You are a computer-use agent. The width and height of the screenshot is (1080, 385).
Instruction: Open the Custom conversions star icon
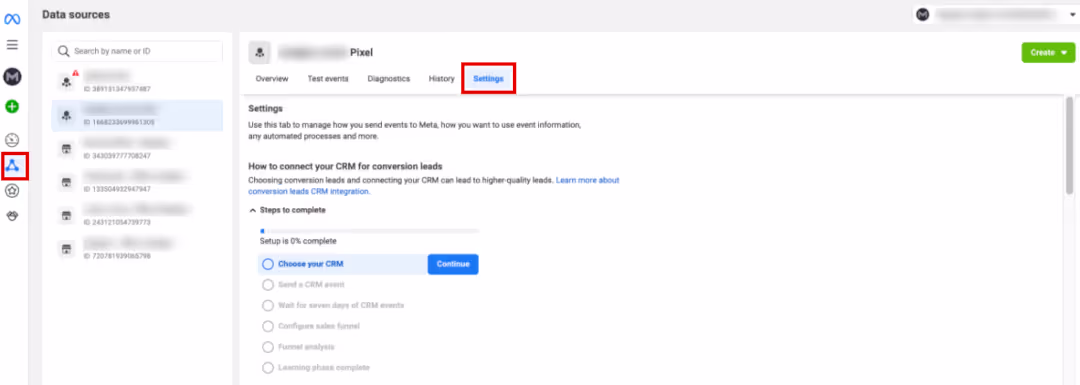click(12, 191)
